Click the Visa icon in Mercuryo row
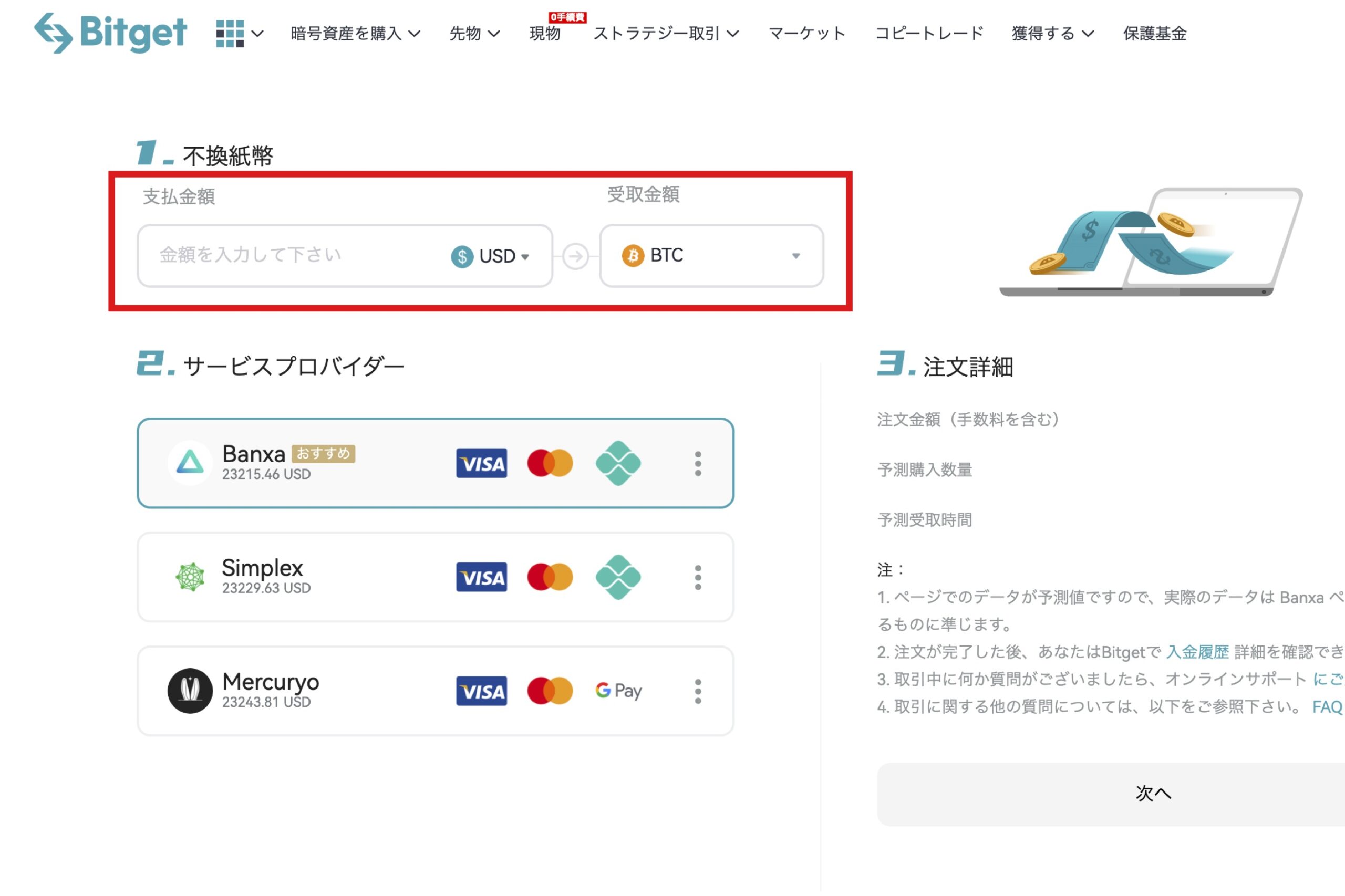This screenshot has height=896, width=1345. coord(481,690)
